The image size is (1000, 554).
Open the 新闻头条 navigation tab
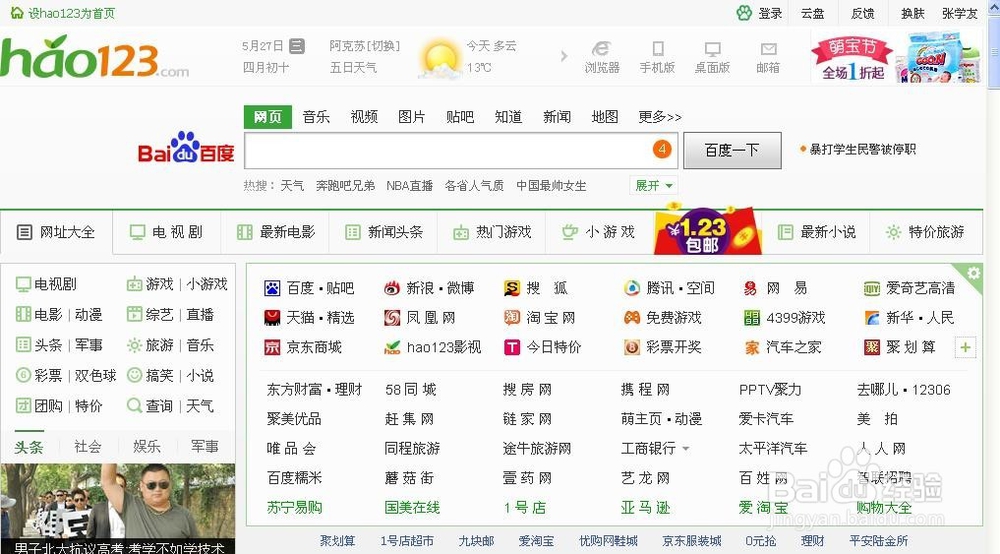click(x=384, y=232)
